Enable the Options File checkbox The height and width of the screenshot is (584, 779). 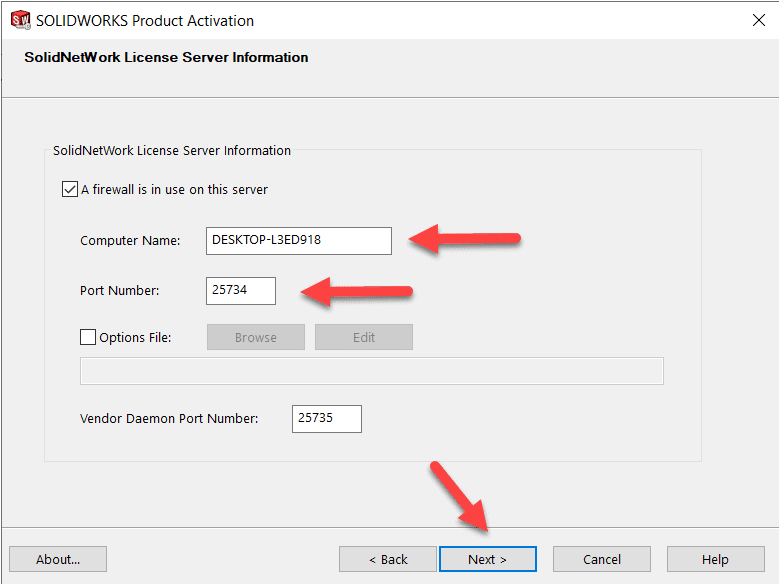[x=87, y=337]
